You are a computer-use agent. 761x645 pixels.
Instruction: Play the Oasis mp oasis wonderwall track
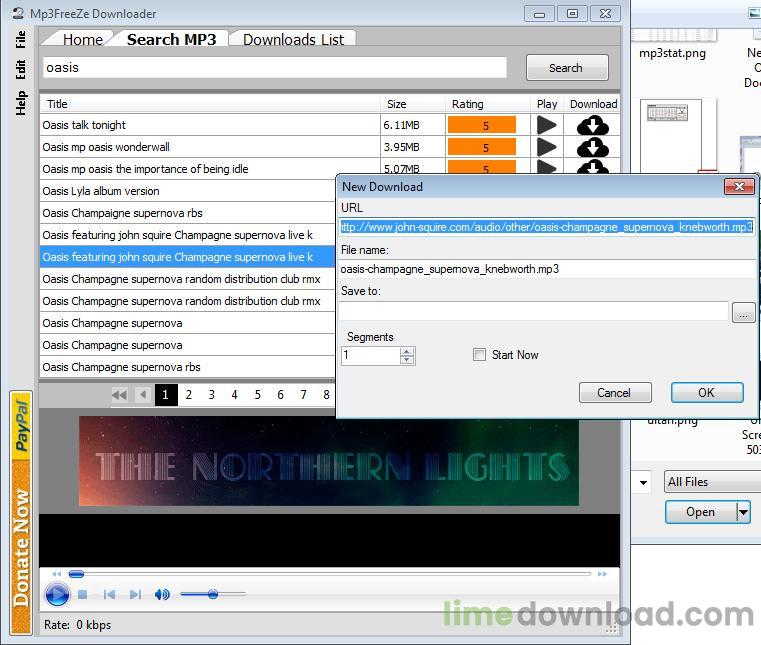[546, 147]
